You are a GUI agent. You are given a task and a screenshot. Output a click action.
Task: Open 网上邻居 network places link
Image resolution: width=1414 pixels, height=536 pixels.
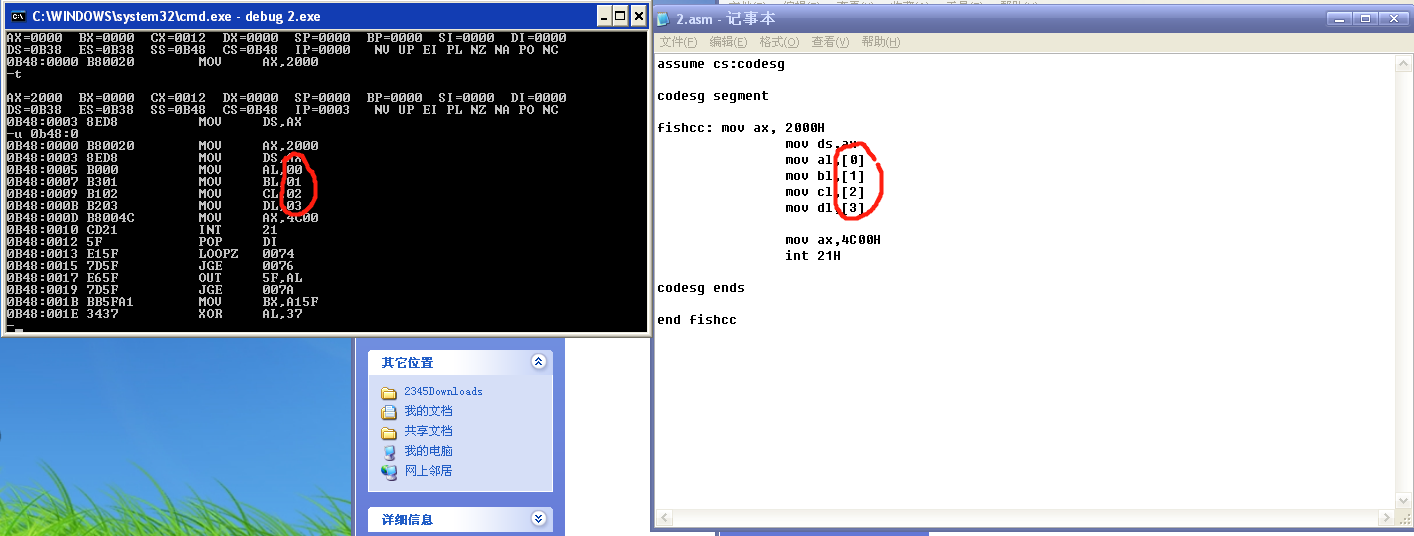tap(428, 471)
